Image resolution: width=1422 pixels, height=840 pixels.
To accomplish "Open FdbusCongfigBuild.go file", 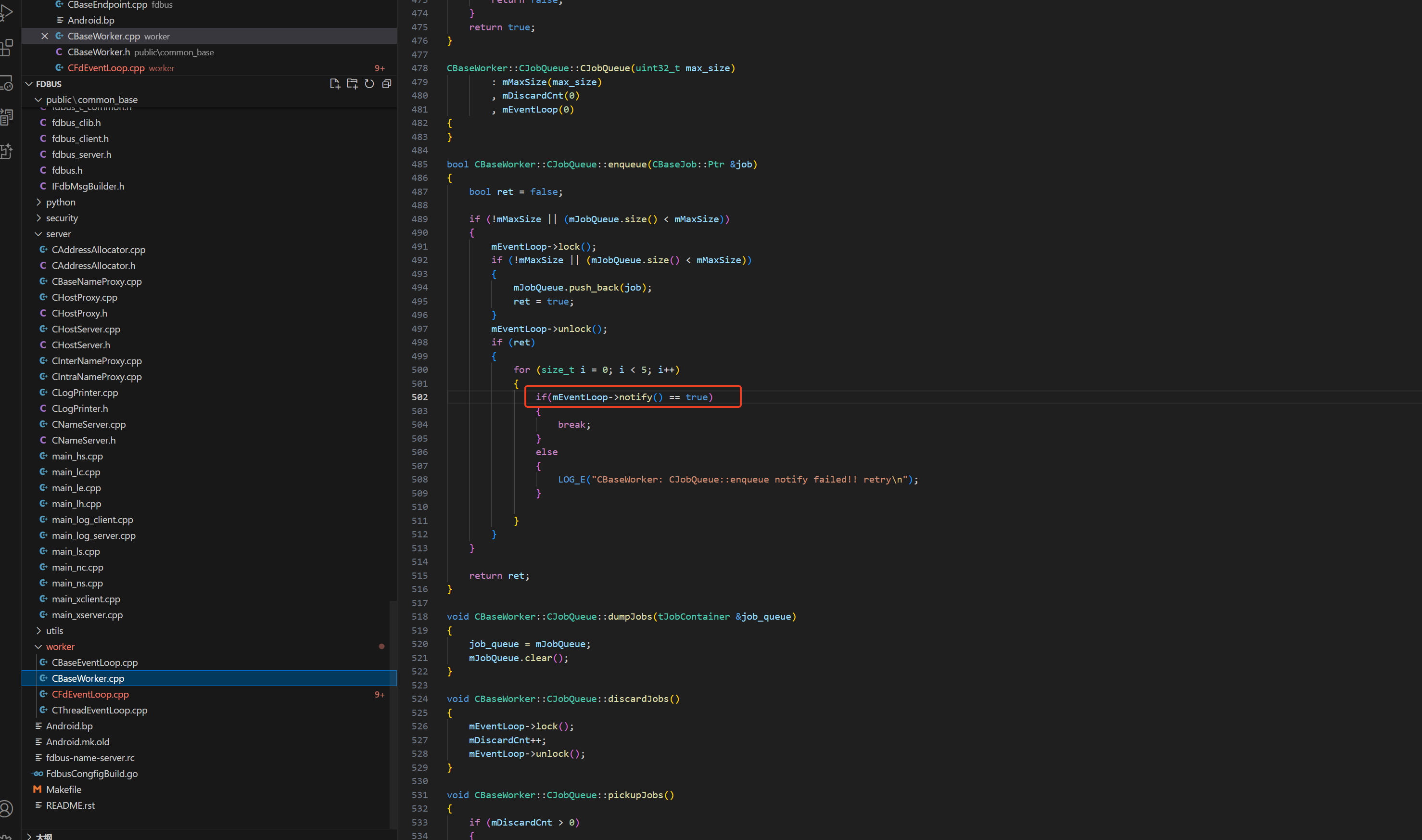I will click(x=209, y=773).
